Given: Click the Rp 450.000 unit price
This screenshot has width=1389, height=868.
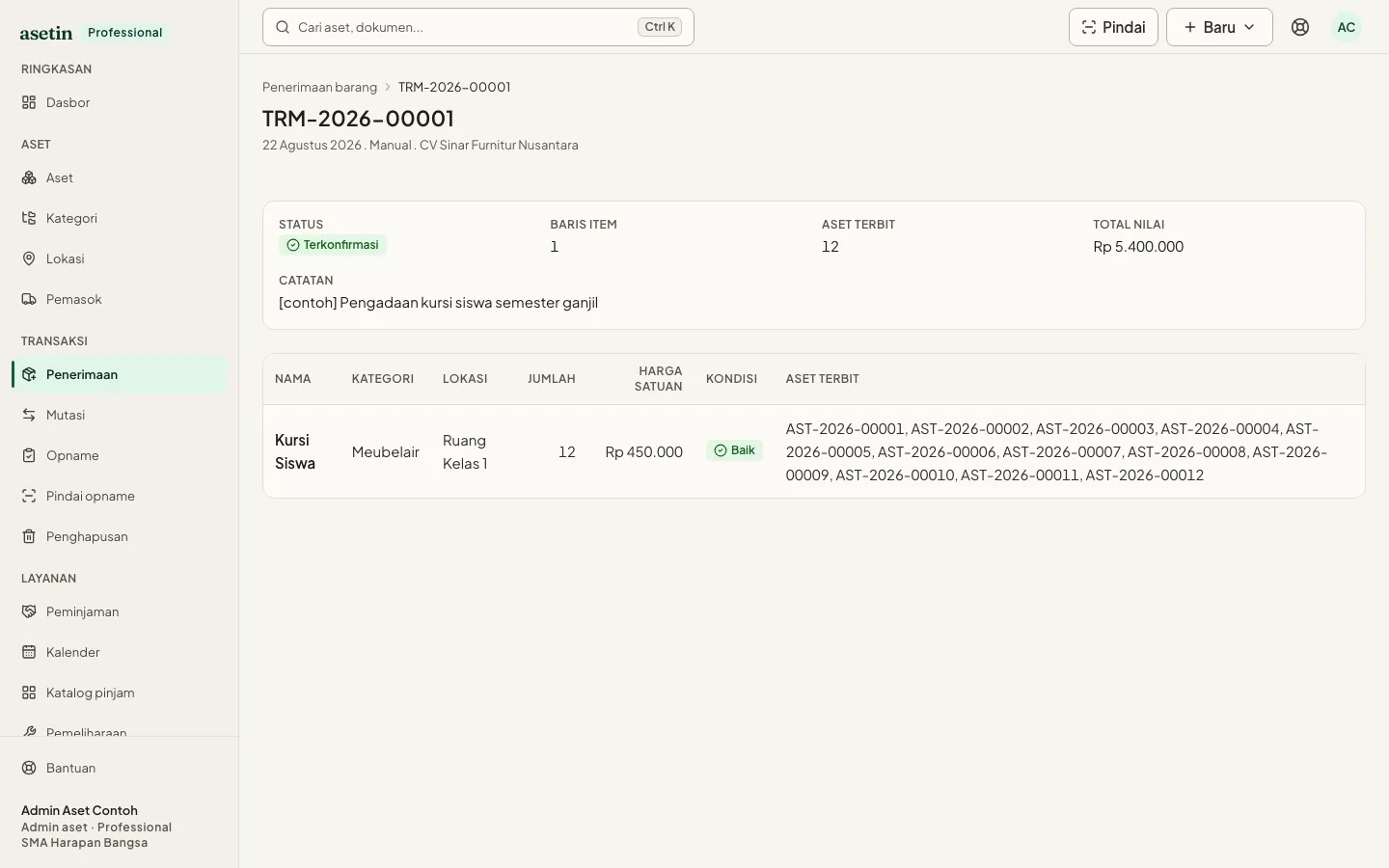Looking at the screenshot, I should point(644,451).
